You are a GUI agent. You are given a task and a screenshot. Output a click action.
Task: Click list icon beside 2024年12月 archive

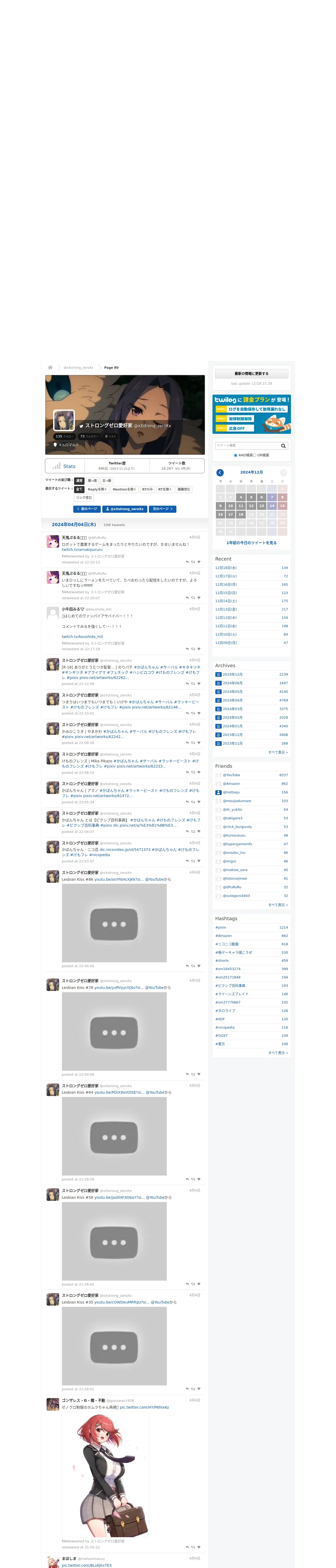pyautogui.click(x=218, y=675)
